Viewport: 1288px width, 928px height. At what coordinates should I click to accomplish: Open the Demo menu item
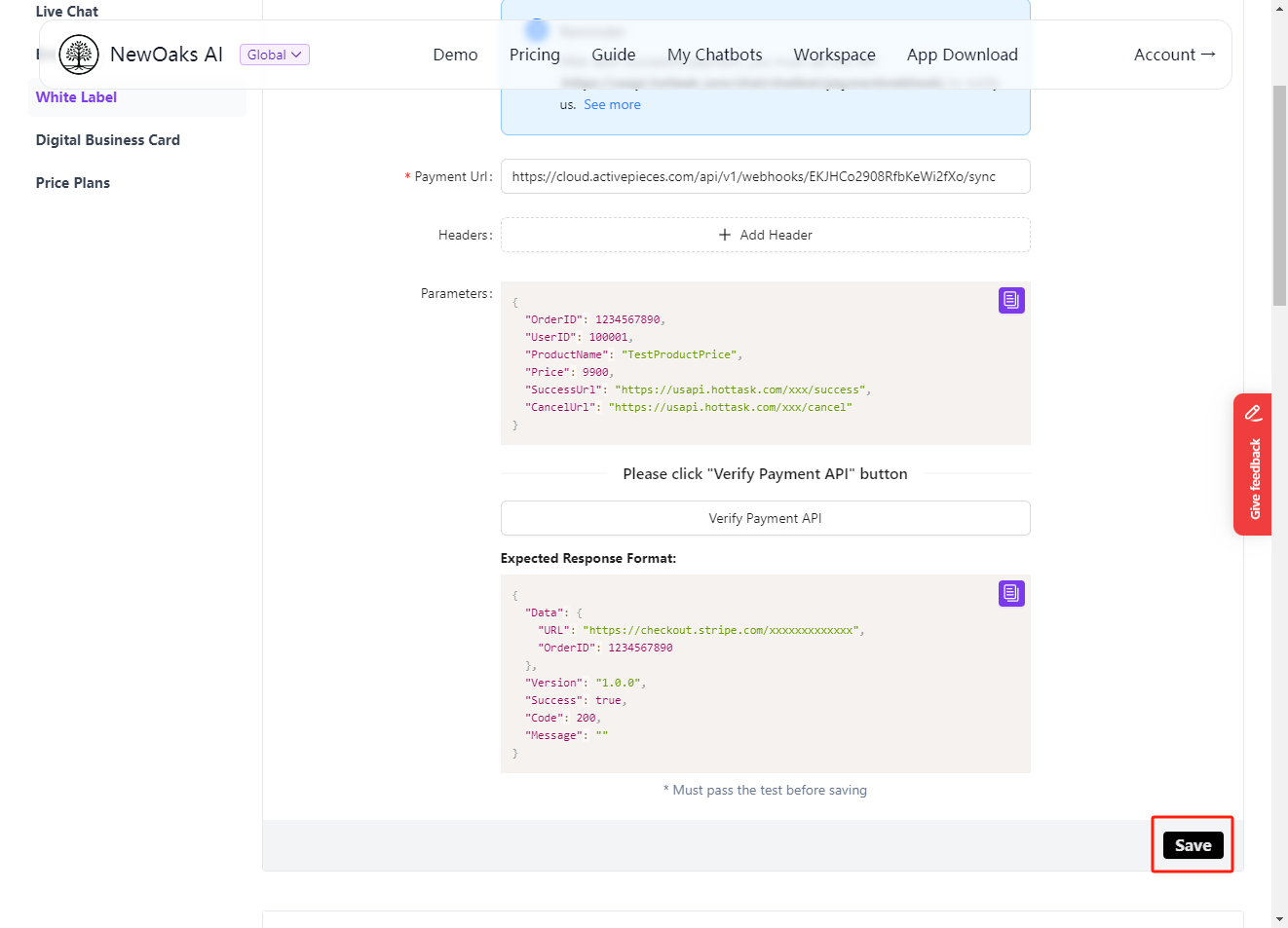(x=455, y=55)
